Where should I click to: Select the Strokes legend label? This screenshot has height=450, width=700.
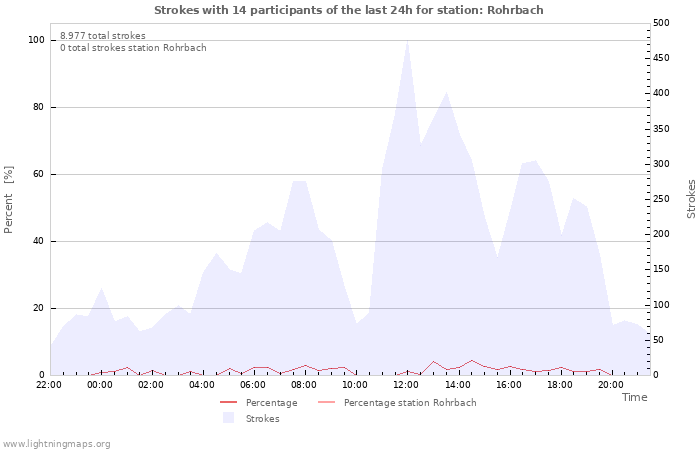click(262, 419)
